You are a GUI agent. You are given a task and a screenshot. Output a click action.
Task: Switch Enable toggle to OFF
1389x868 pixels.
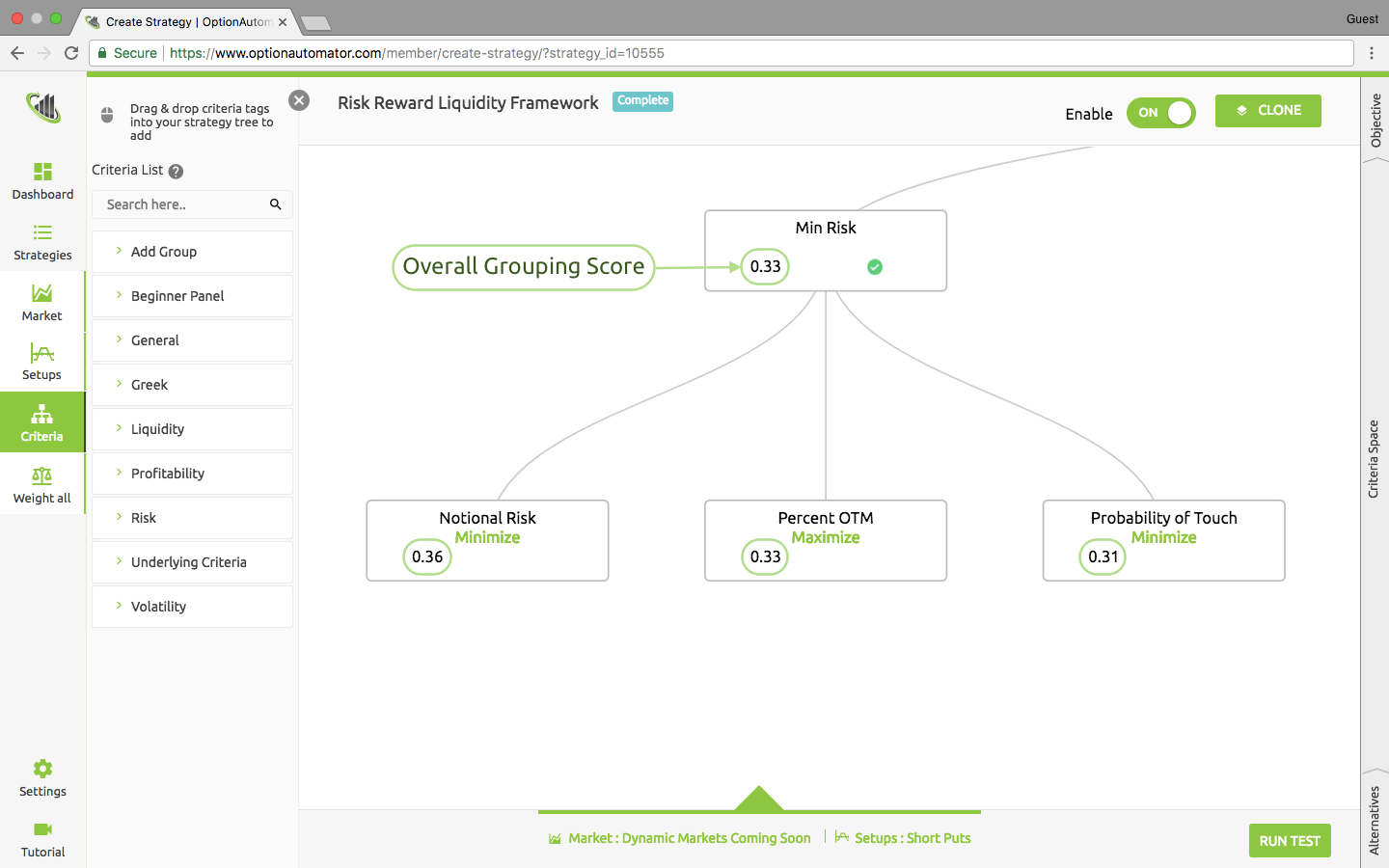[x=1161, y=113]
